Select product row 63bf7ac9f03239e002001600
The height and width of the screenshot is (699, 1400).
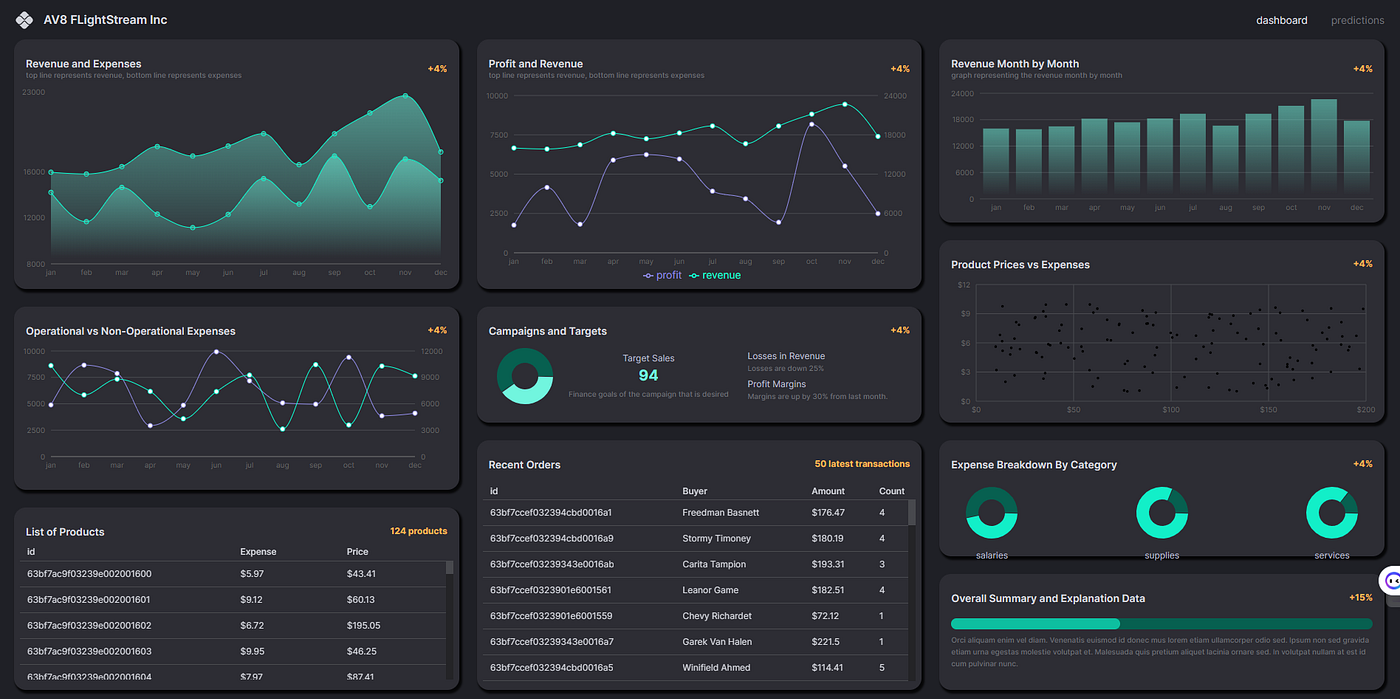pos(230,573)
